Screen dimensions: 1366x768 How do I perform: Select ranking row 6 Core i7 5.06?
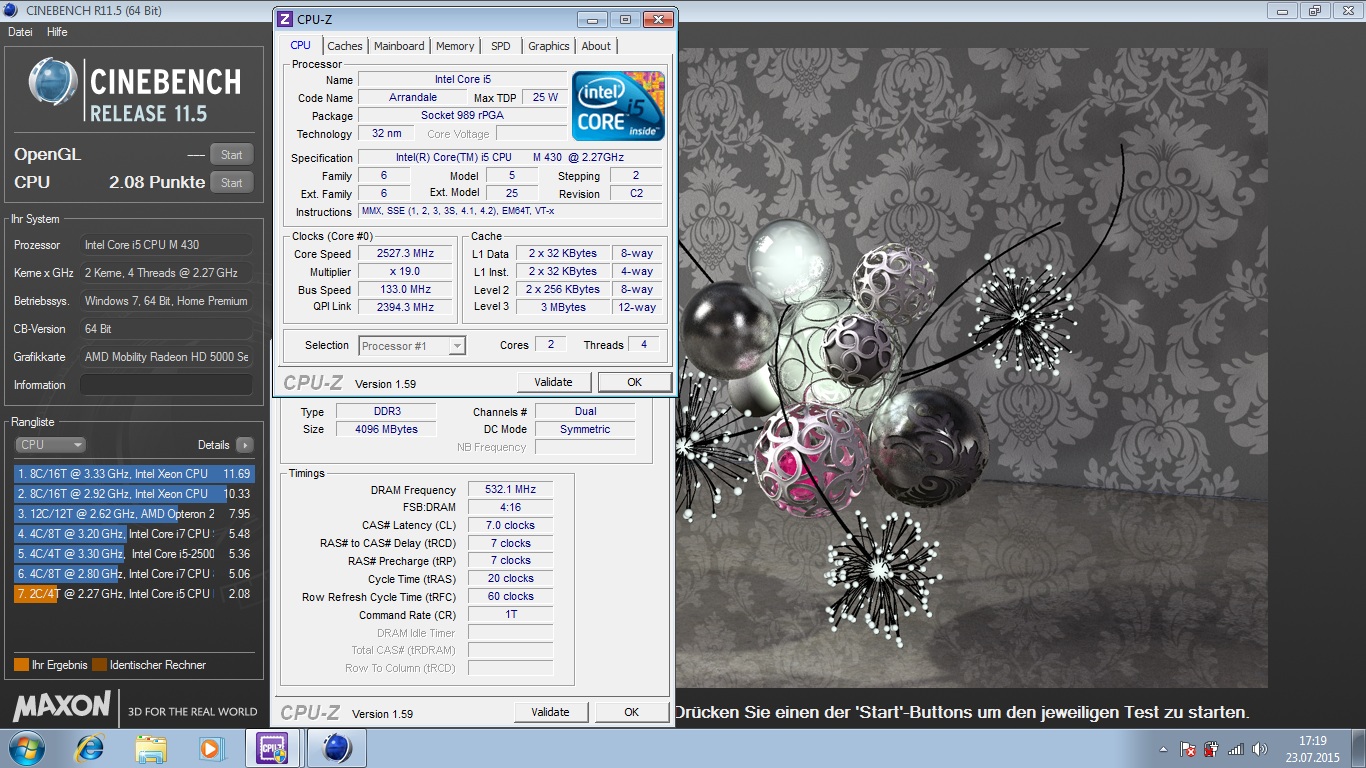coord(134,574)
